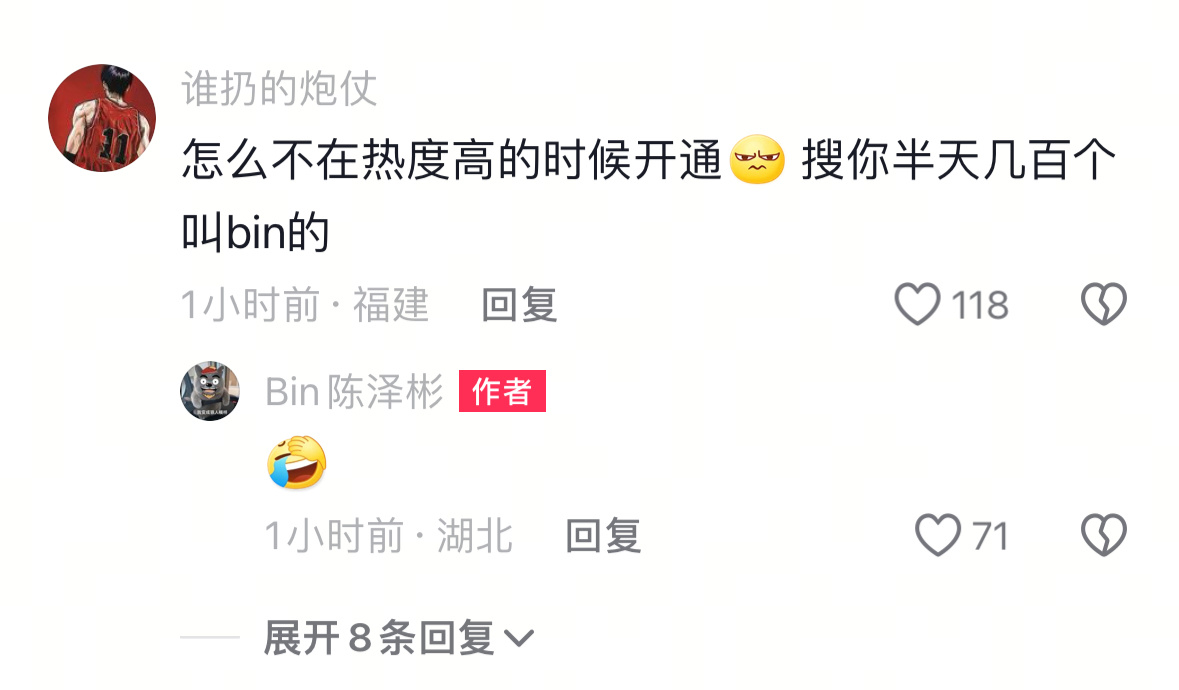The height and width of the screenshot is (690, 1179).
Task: Tap the red 作者 badge
Action: pyautogui.click(x=502, y=391)
